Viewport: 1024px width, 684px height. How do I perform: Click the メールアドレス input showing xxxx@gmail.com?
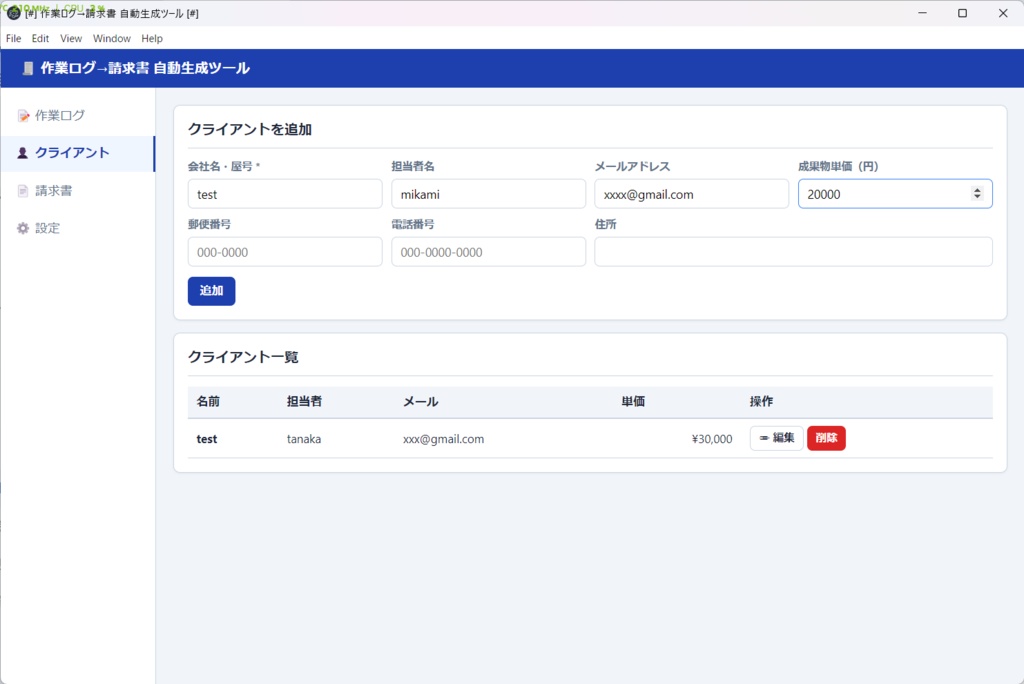pyautogui.click(x=692, y=193)
